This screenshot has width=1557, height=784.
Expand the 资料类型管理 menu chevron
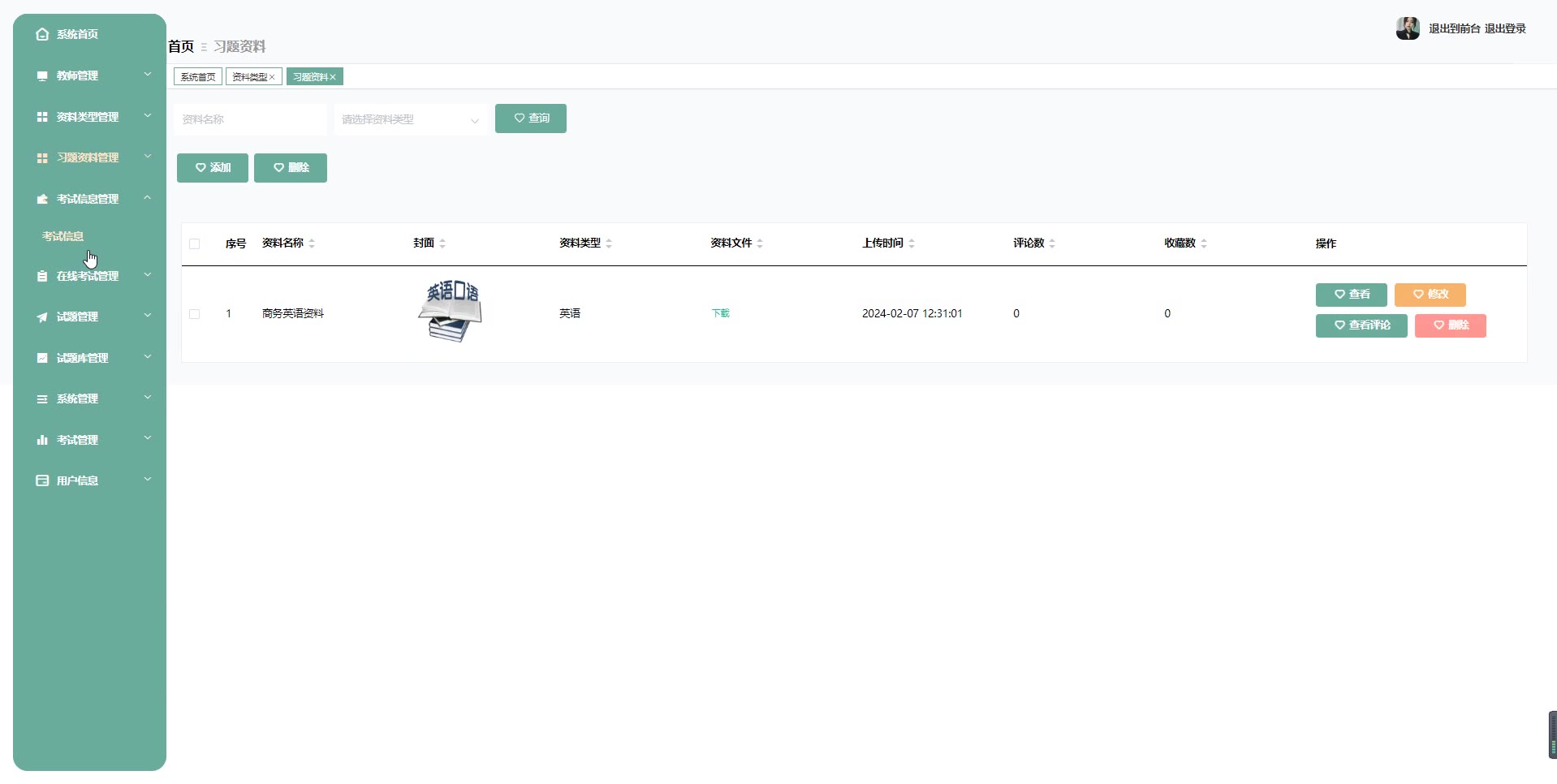148,116
